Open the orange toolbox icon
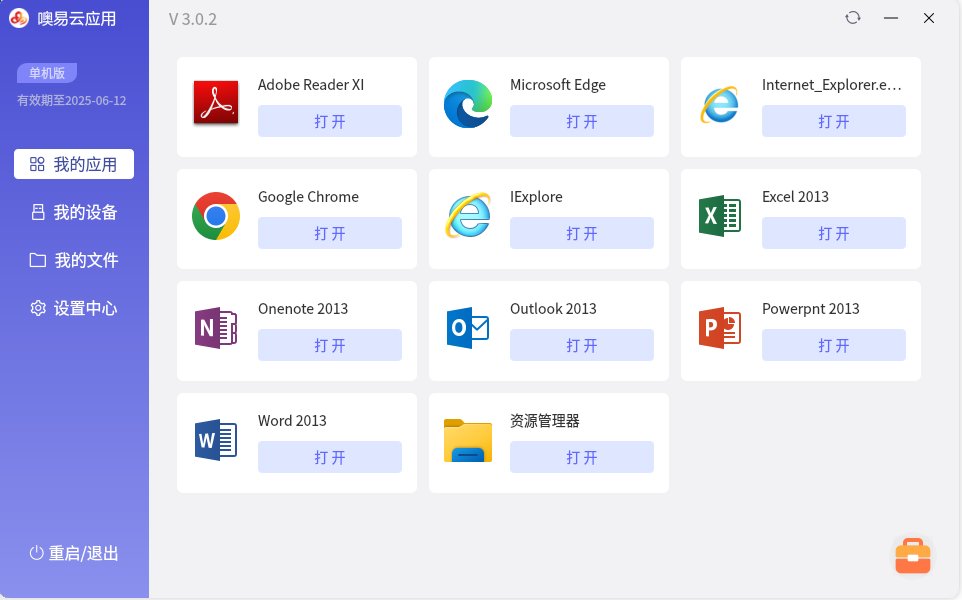Viewport: 962px width, 600px height. click(912, 556)
